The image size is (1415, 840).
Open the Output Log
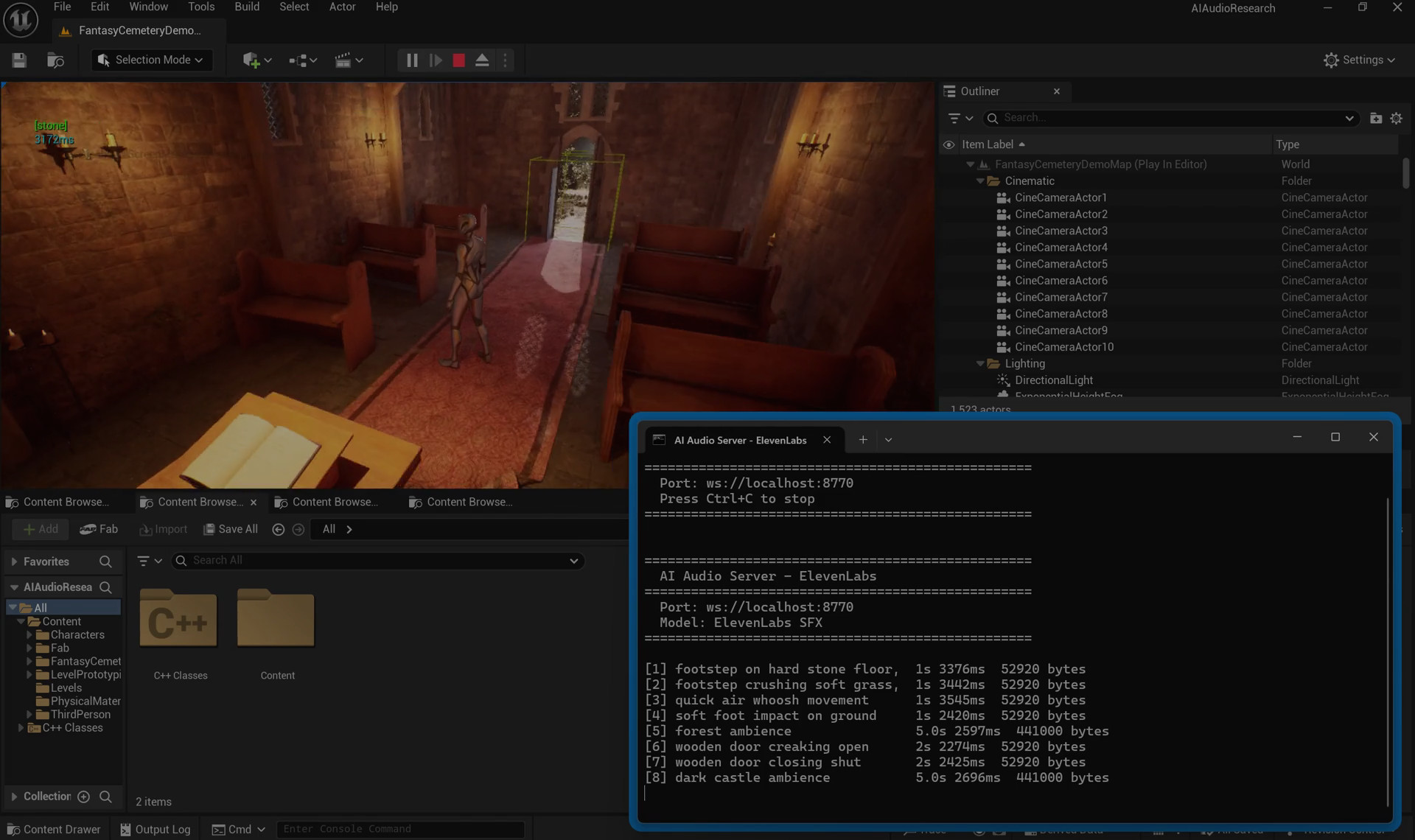tap(155, 830)
